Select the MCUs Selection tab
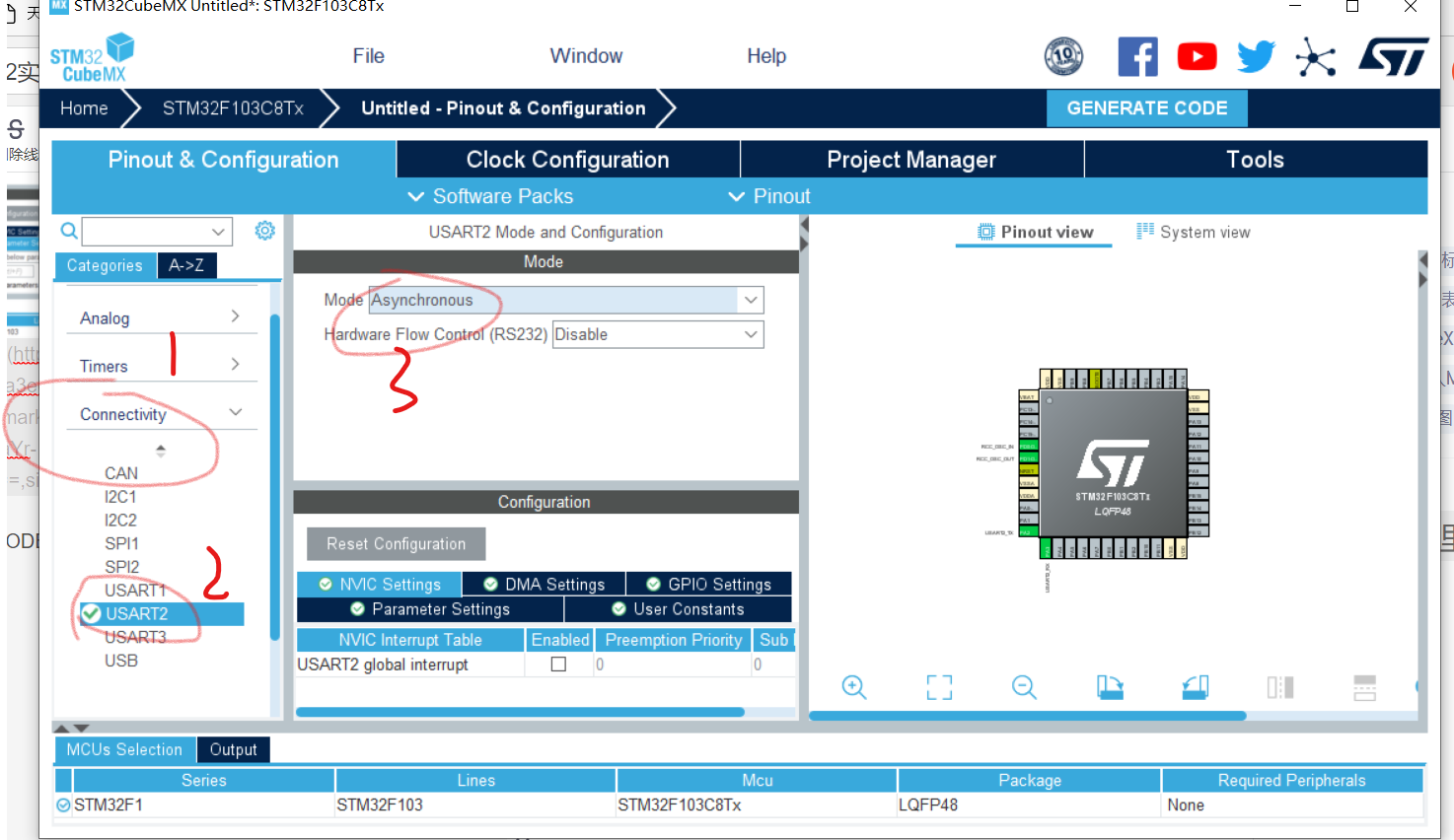This screenshot has height=840, width=1454. [124, 750]
